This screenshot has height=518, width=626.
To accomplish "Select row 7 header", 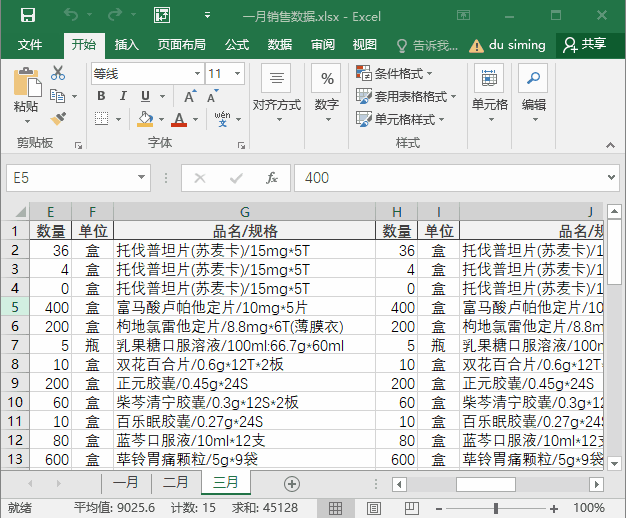I will click(x=15, y=345).
